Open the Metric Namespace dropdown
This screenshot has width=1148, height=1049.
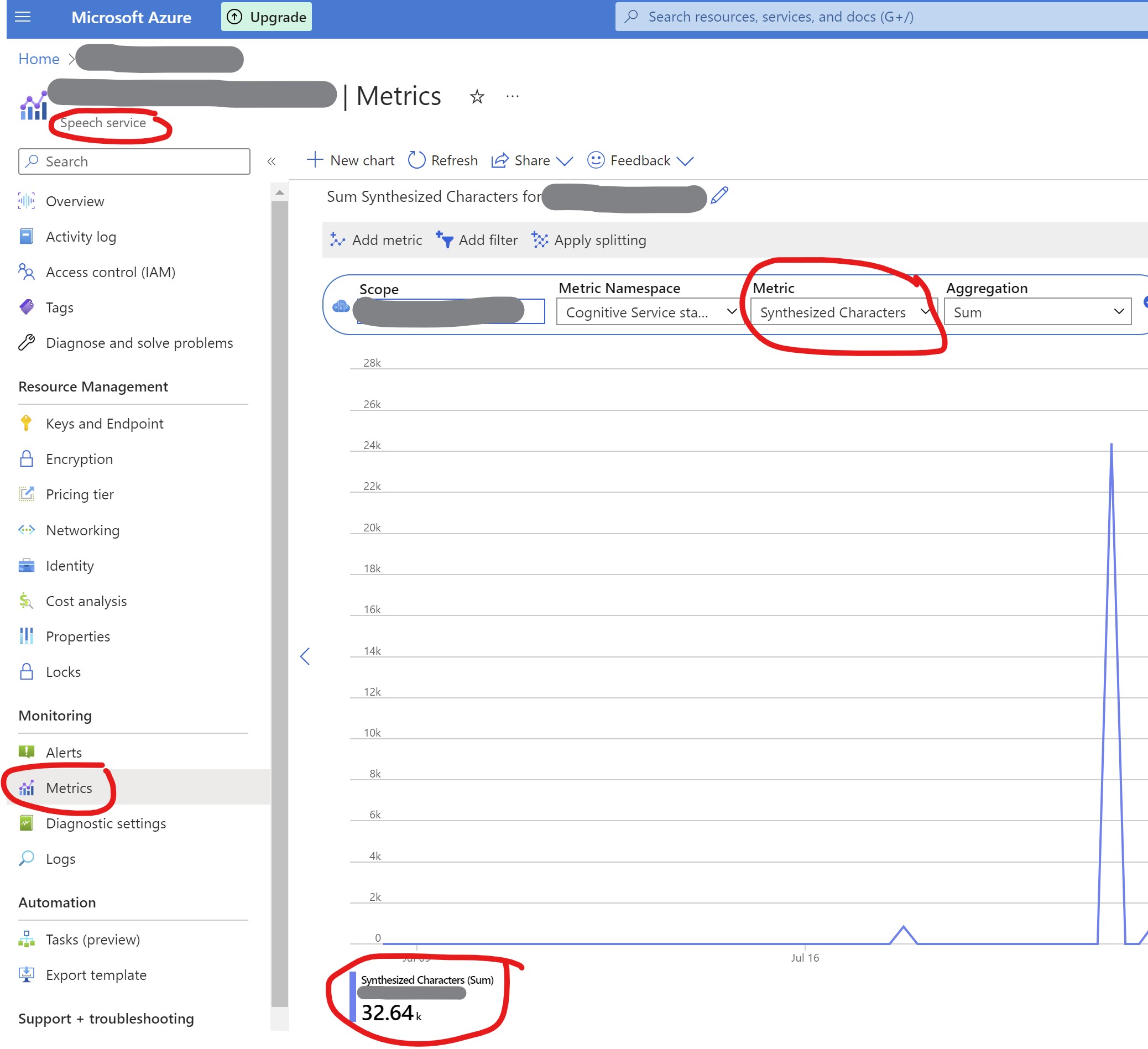649,312
